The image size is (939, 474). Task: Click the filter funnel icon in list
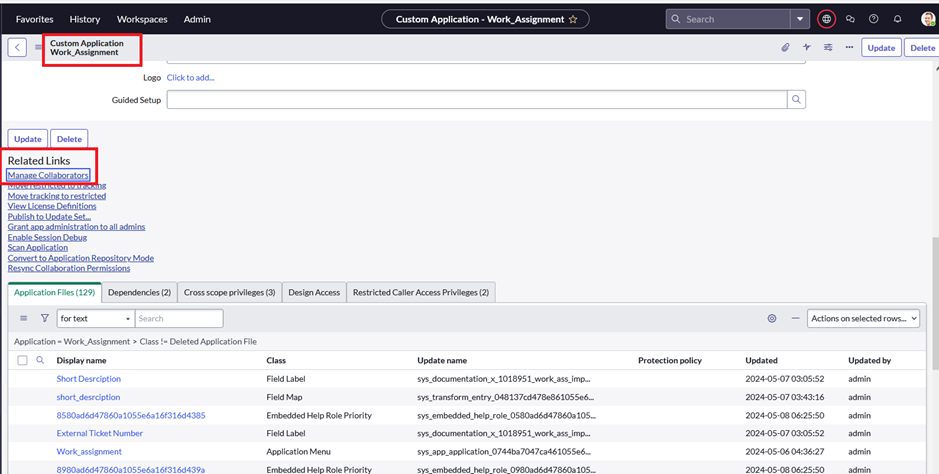click(x=45, y=318)
